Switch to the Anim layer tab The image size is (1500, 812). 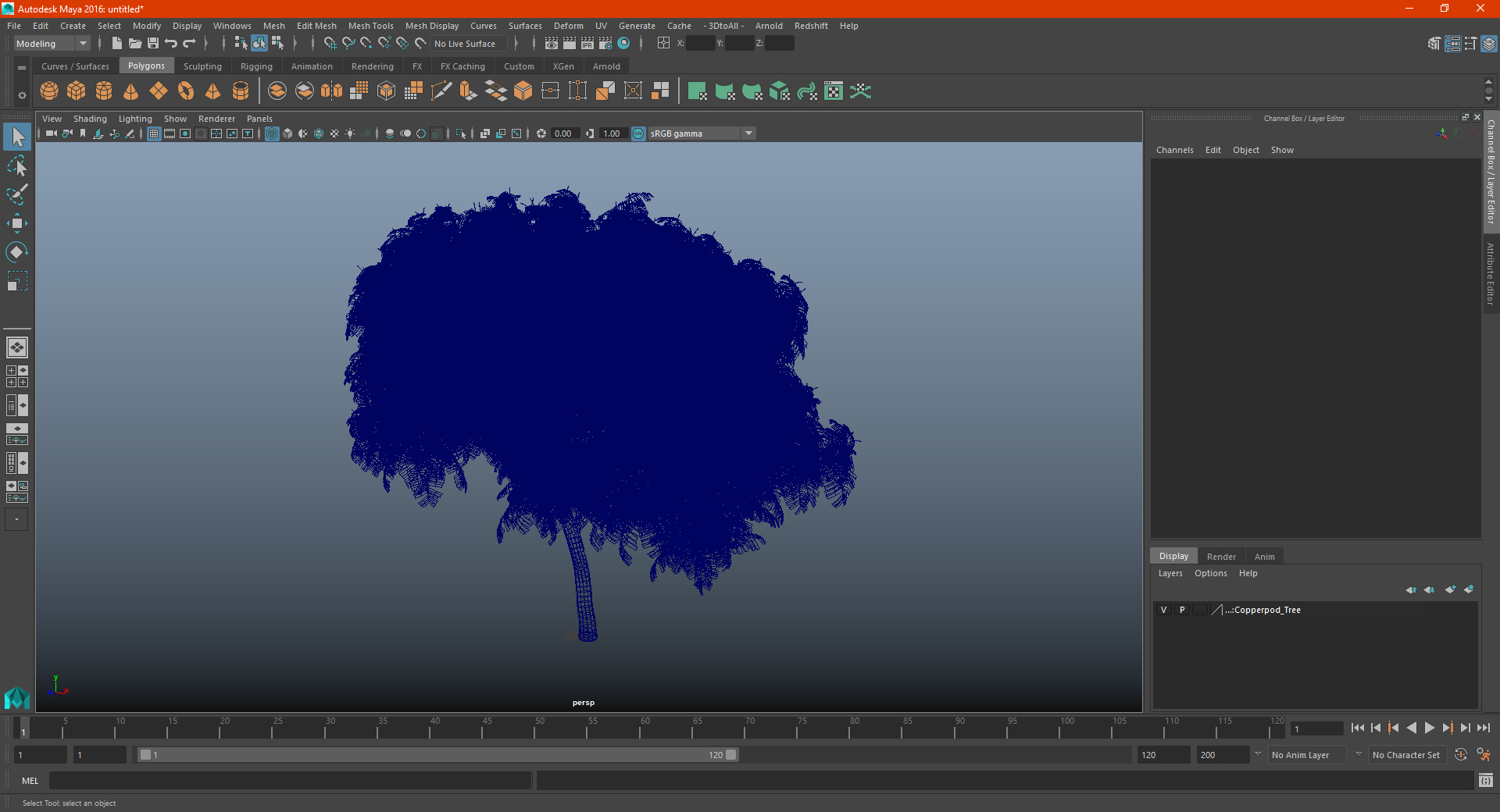[1264, 557]
